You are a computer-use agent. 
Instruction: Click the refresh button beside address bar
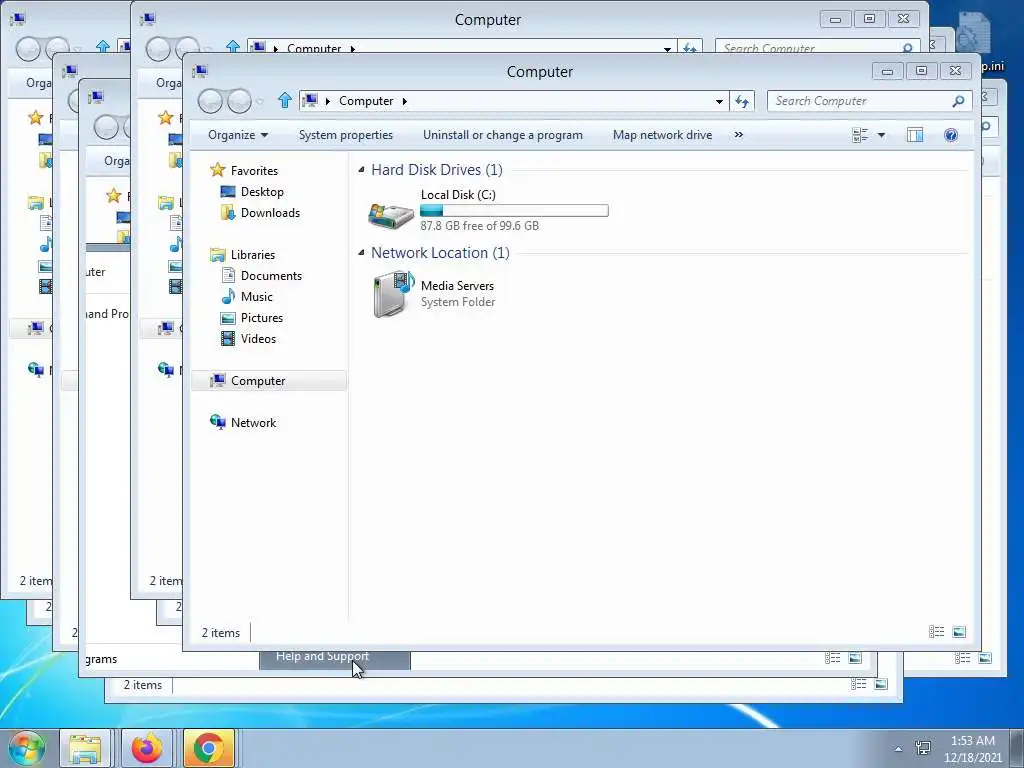(742, 101)
